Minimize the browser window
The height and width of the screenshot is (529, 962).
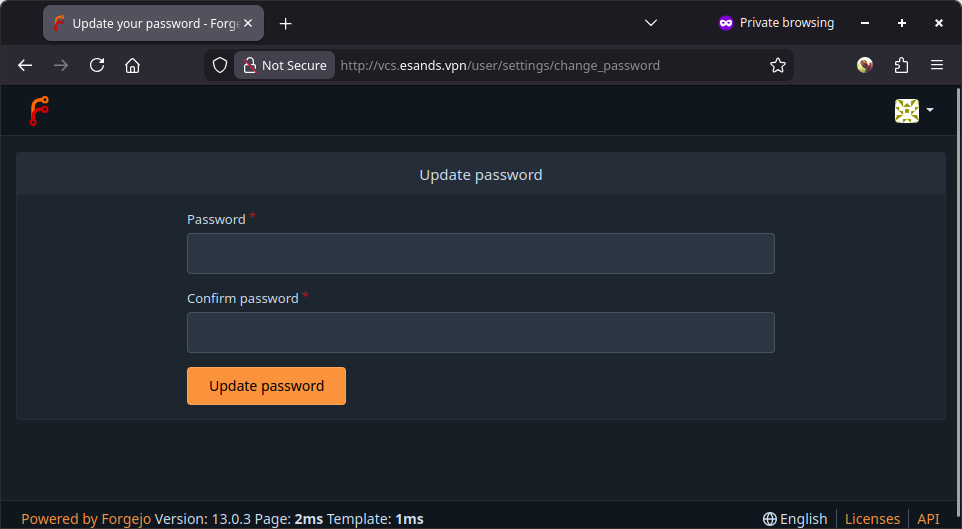[x=865, y=23]
